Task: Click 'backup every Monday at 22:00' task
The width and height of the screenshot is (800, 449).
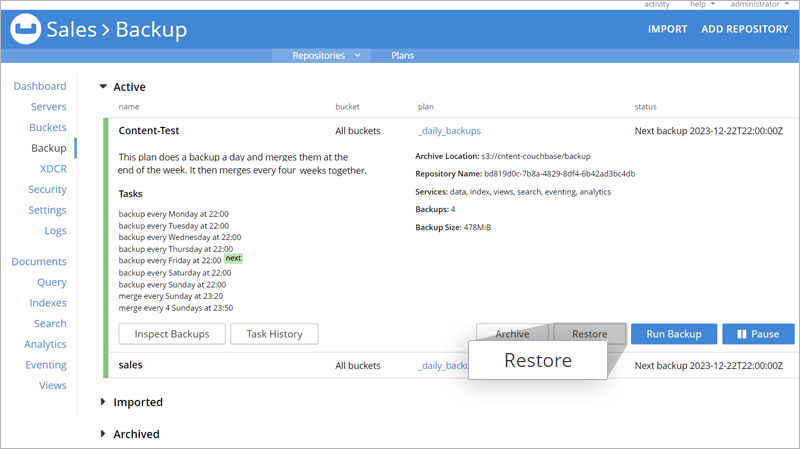Action: [173, 214]
